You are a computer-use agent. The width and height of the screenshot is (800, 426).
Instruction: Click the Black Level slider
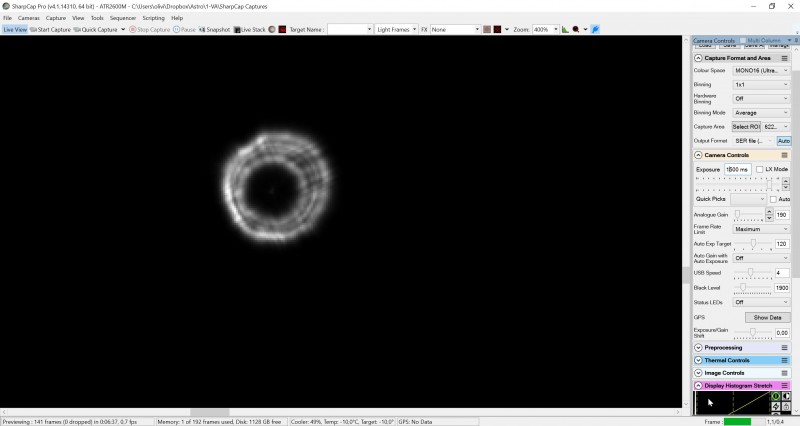point(753,288)
